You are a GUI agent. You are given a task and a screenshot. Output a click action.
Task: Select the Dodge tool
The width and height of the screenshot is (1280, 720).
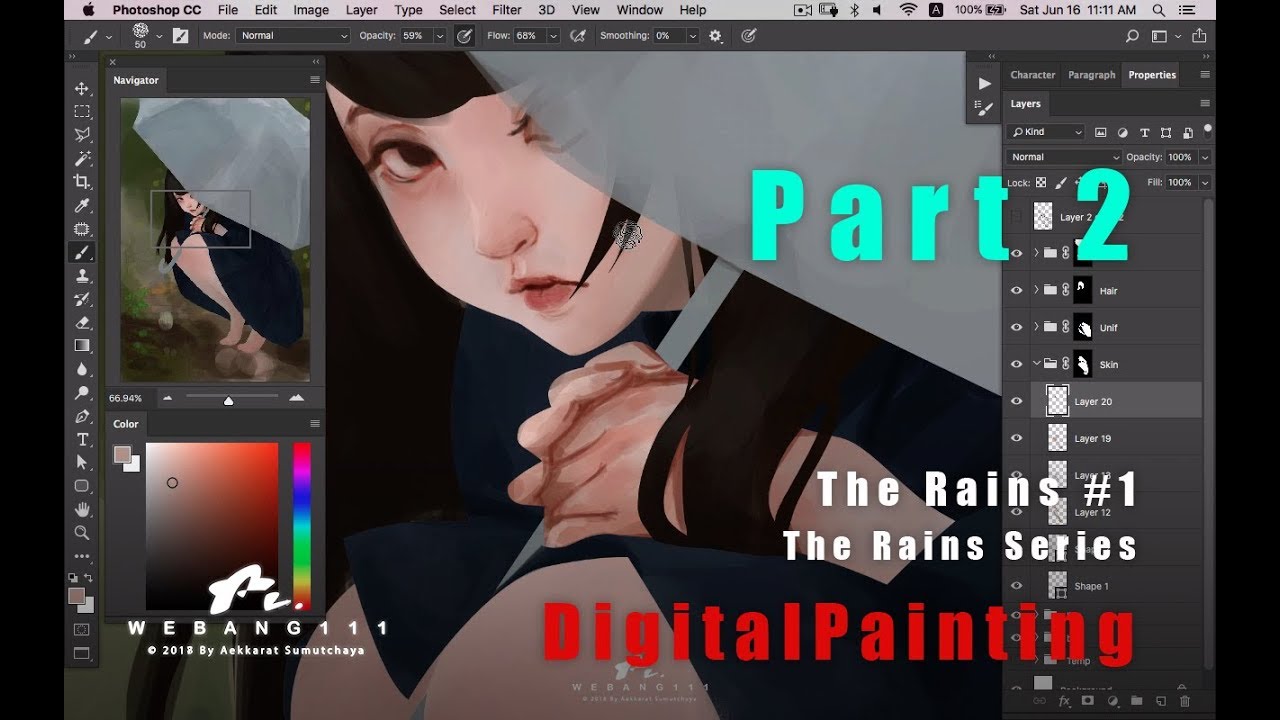click(82, 392)
